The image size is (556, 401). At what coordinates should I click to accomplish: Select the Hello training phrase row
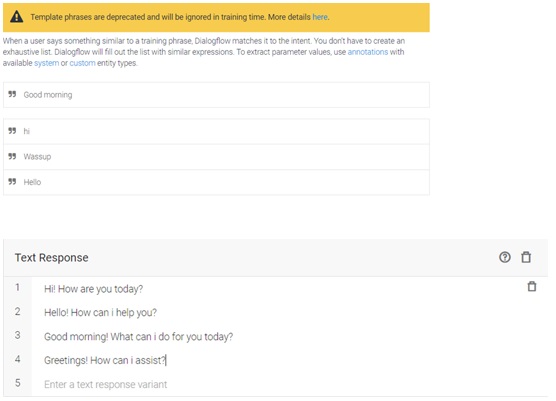pyautogui.click(x=216, y=182)
